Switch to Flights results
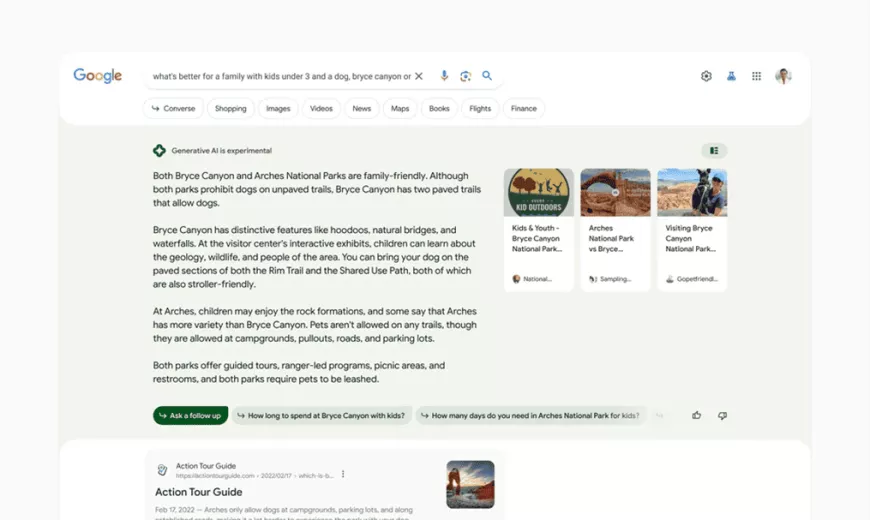This screenshot has width=870, height=520. (480, 108)
